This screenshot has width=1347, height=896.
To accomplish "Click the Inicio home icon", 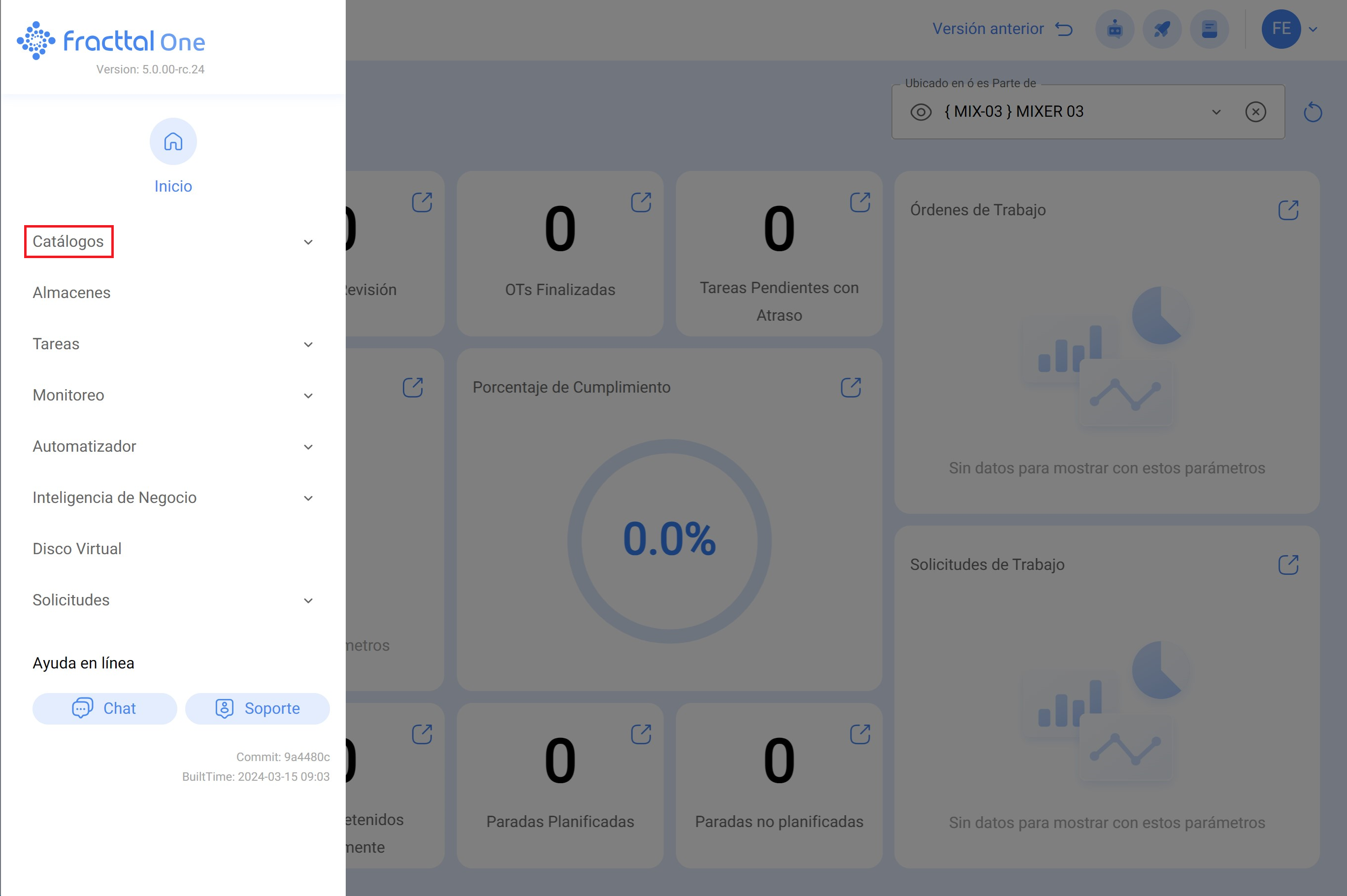I will point(173,141).
